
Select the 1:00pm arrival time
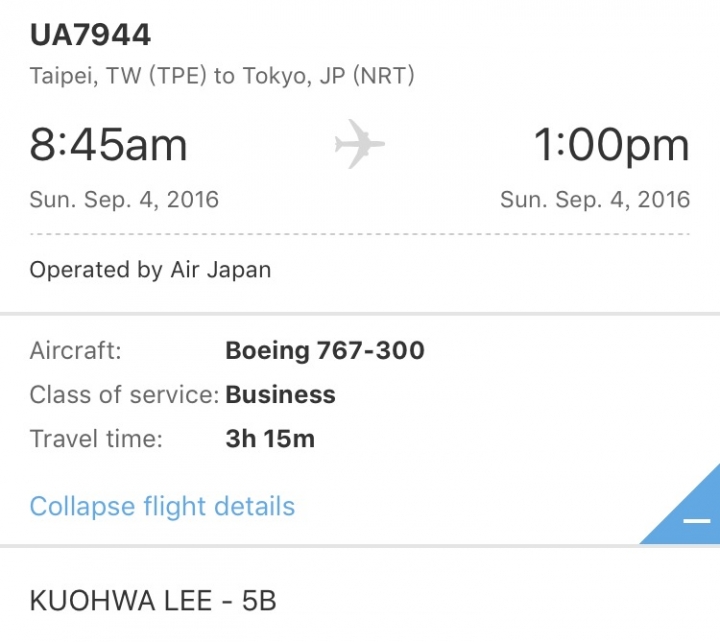click(612, 145)
